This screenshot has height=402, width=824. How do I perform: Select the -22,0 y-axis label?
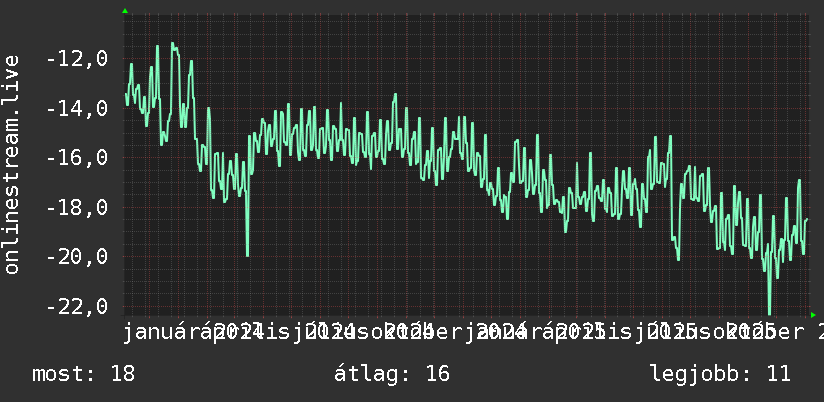click(77, 306)
